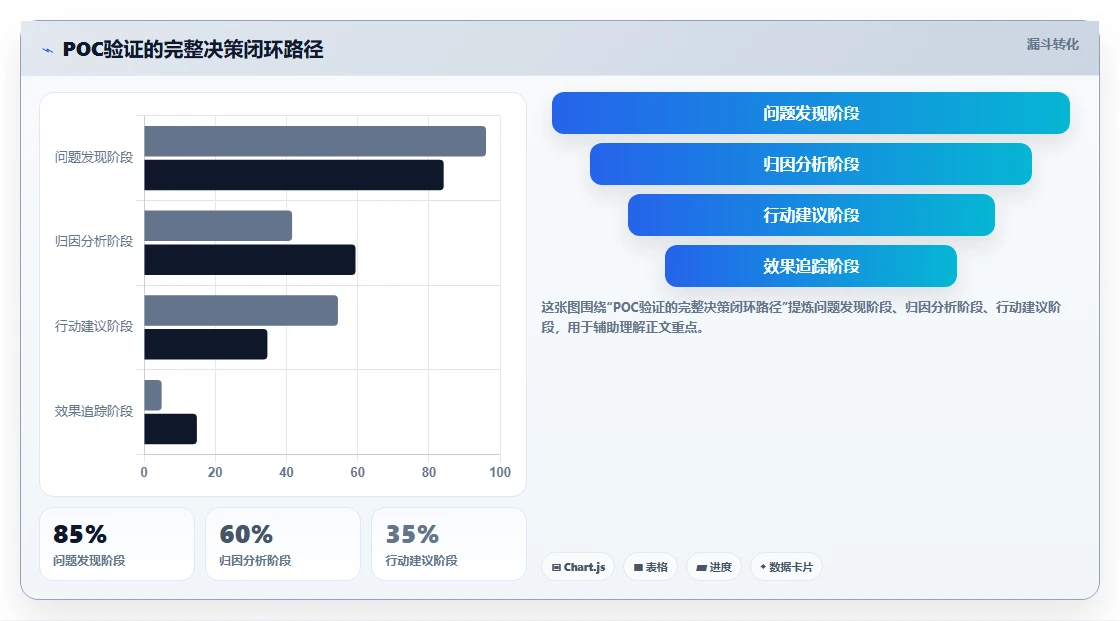This screenshot has width=1120, height=621.
Task: Click the x-axis value 100
Action: click(500, 472)
